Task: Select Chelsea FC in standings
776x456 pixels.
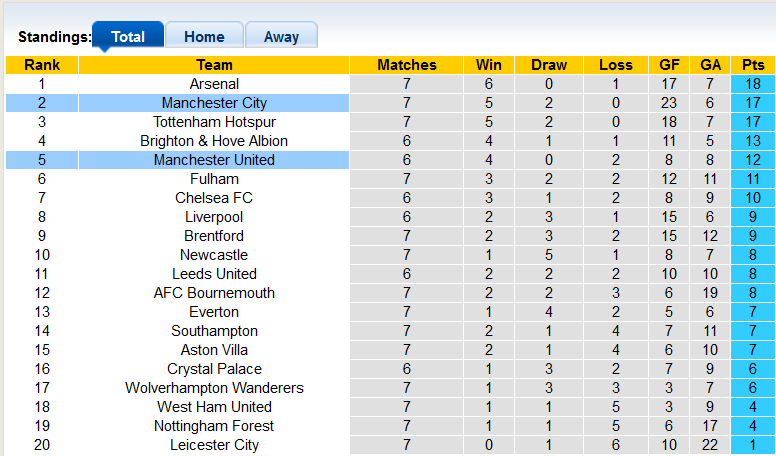Action: click(x=214, y=198)
